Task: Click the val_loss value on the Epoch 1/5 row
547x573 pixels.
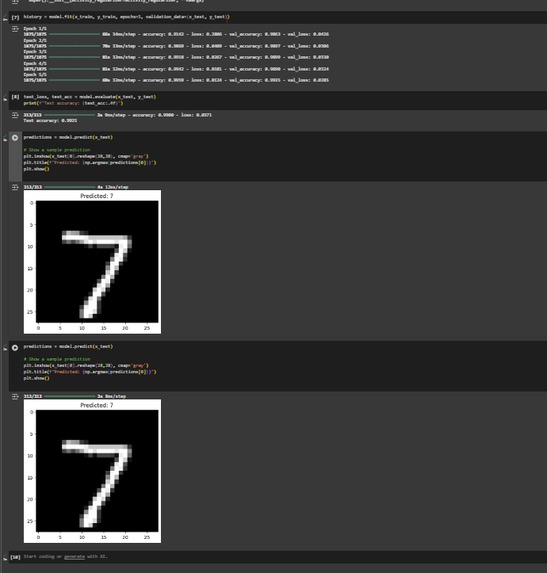Action: pos(321,34)
